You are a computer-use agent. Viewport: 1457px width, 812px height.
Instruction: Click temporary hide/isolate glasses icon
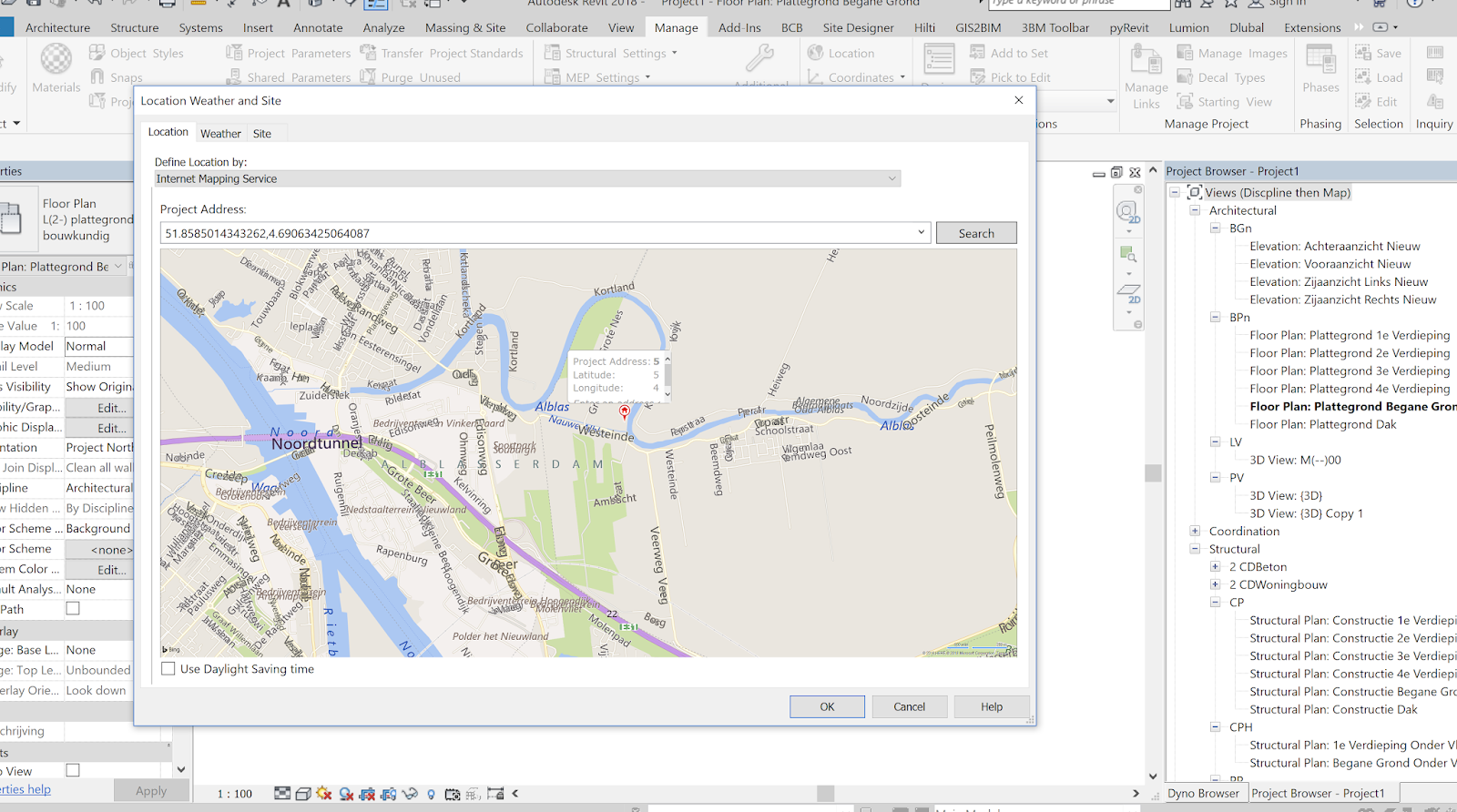pyautogui.click(x=411, y=794)
